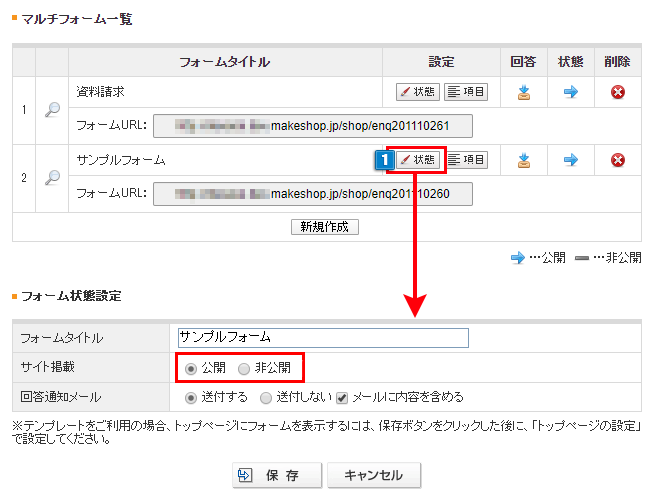Select 非公開 radio for サイト掲載
The width and height of the screenshot is (655, 500).
tap(244, 369)
